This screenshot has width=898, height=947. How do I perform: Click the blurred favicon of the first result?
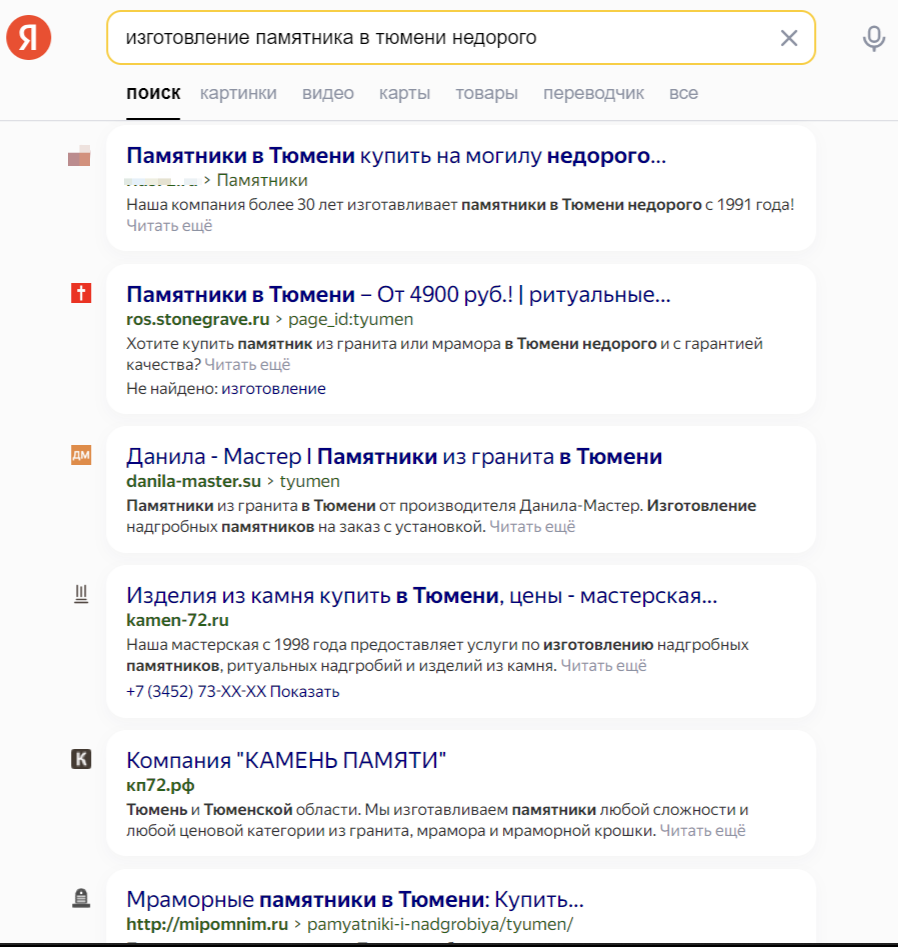(x=79, y=155)
